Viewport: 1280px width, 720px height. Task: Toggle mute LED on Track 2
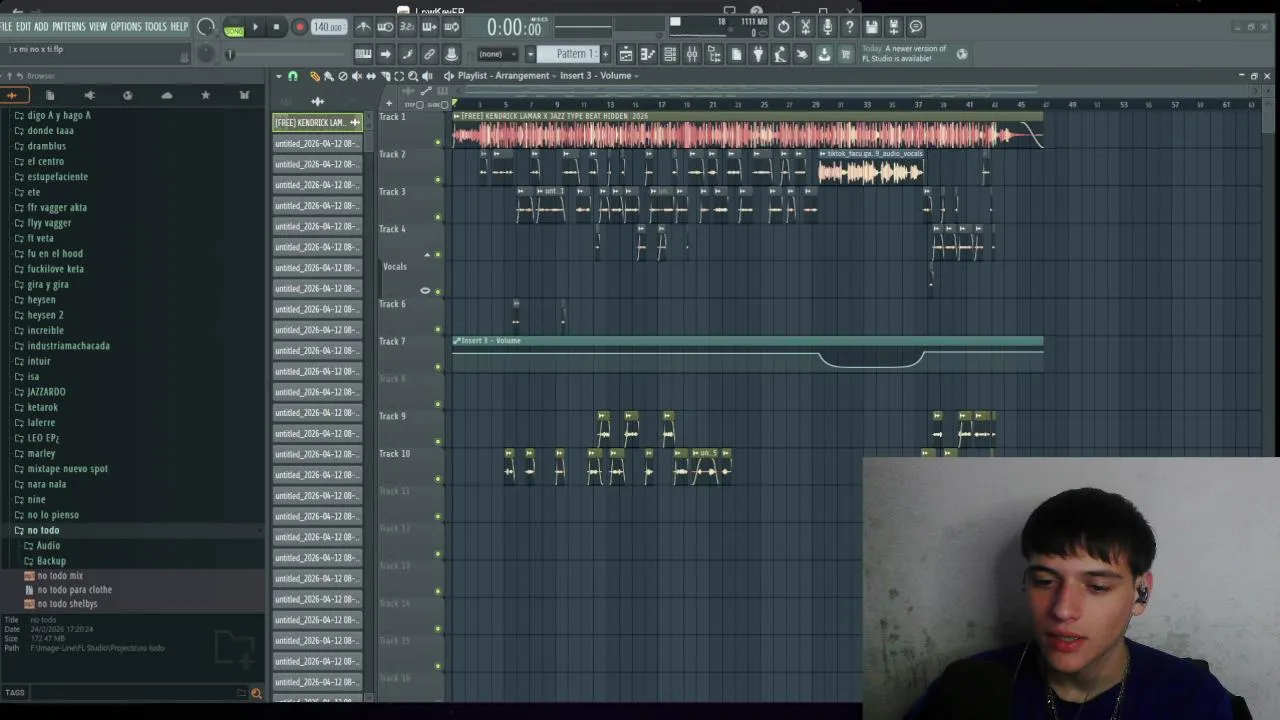pos(438,180)
